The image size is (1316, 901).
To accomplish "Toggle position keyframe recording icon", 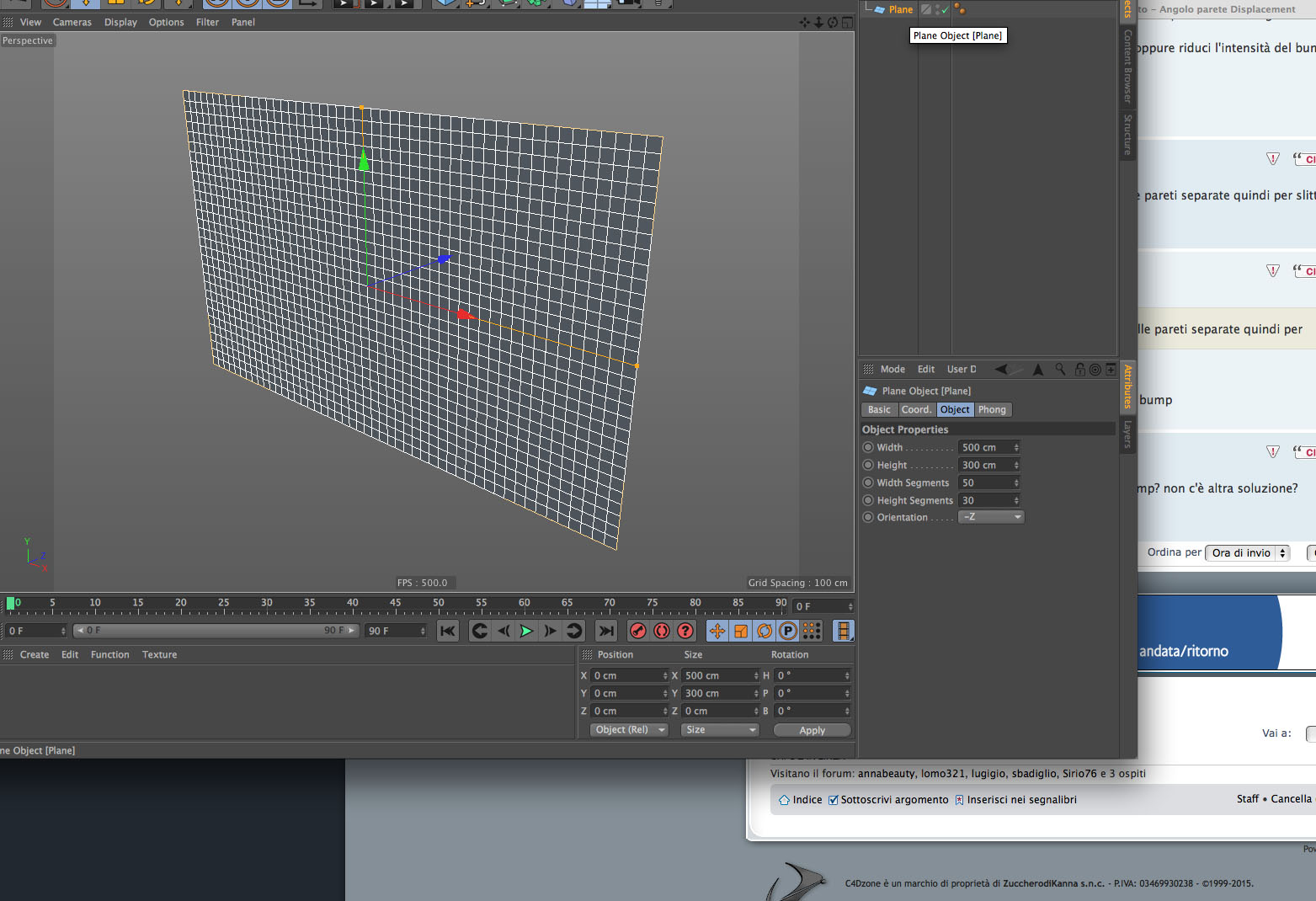I will tap(717, 631).
